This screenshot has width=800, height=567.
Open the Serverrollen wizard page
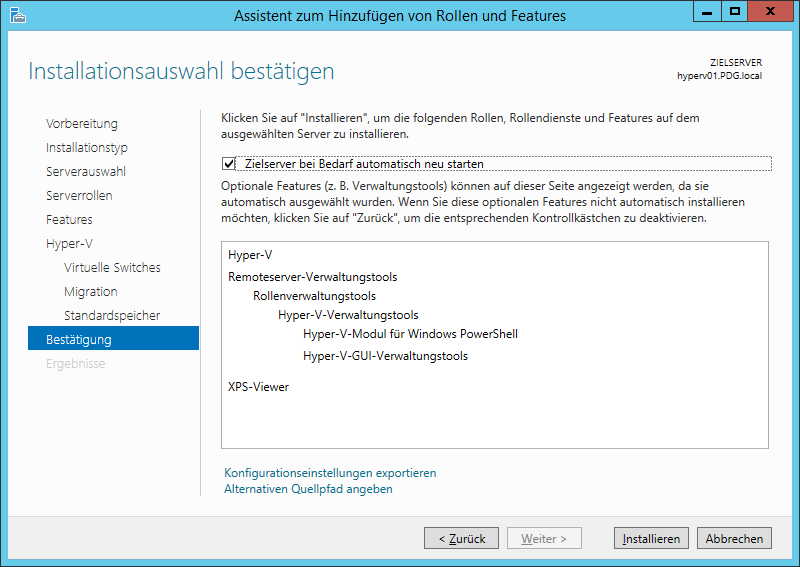point(79,196)
